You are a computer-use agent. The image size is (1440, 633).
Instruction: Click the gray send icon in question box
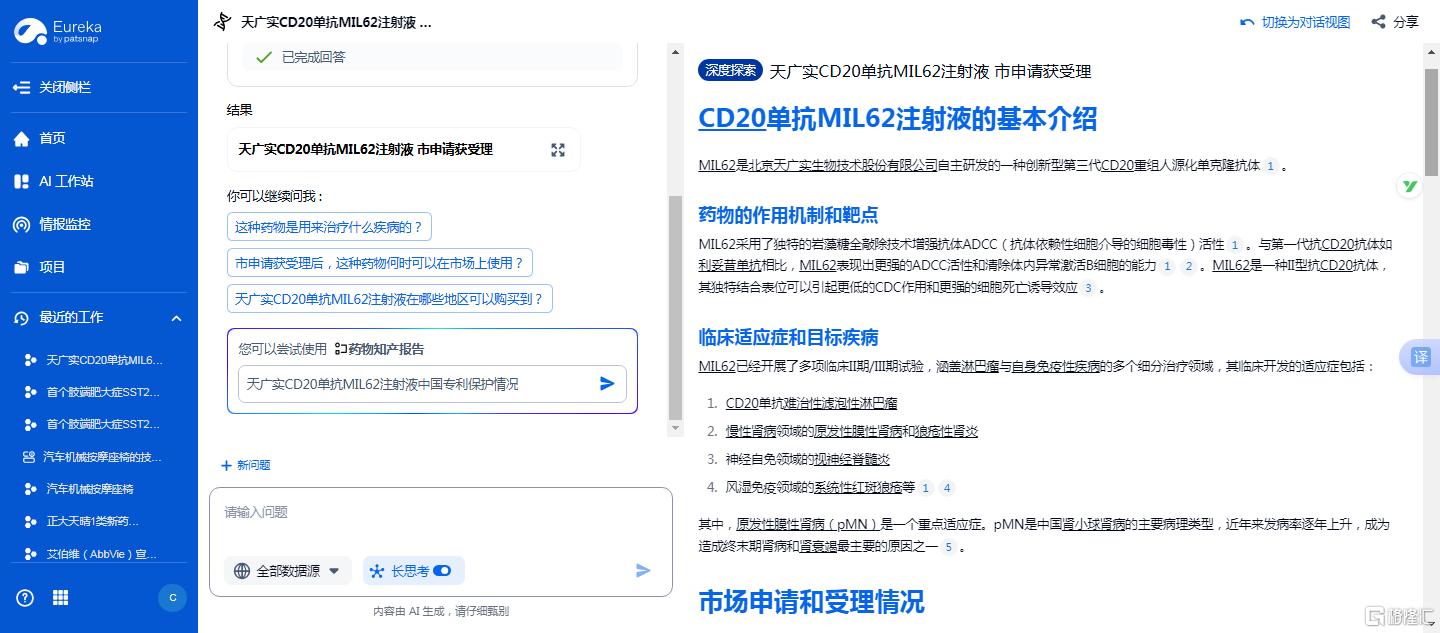tap(643, 570)
